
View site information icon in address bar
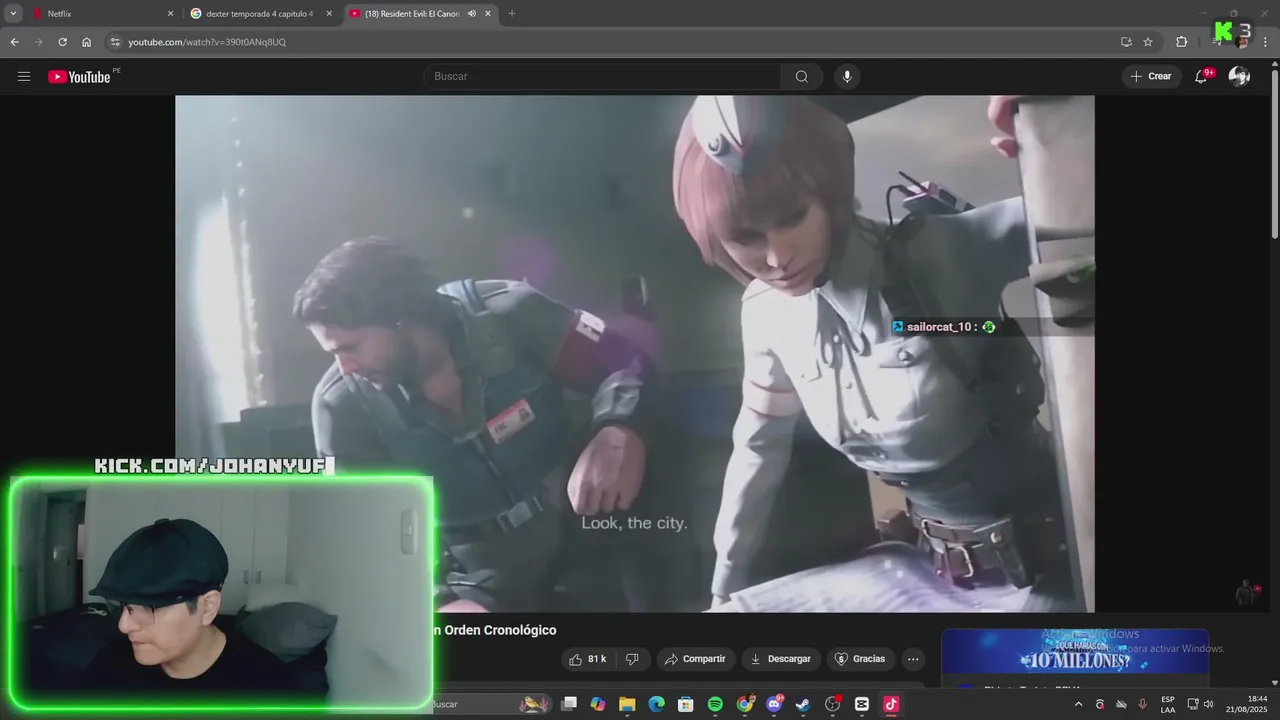pyautogui.click(x=115, y=42)
